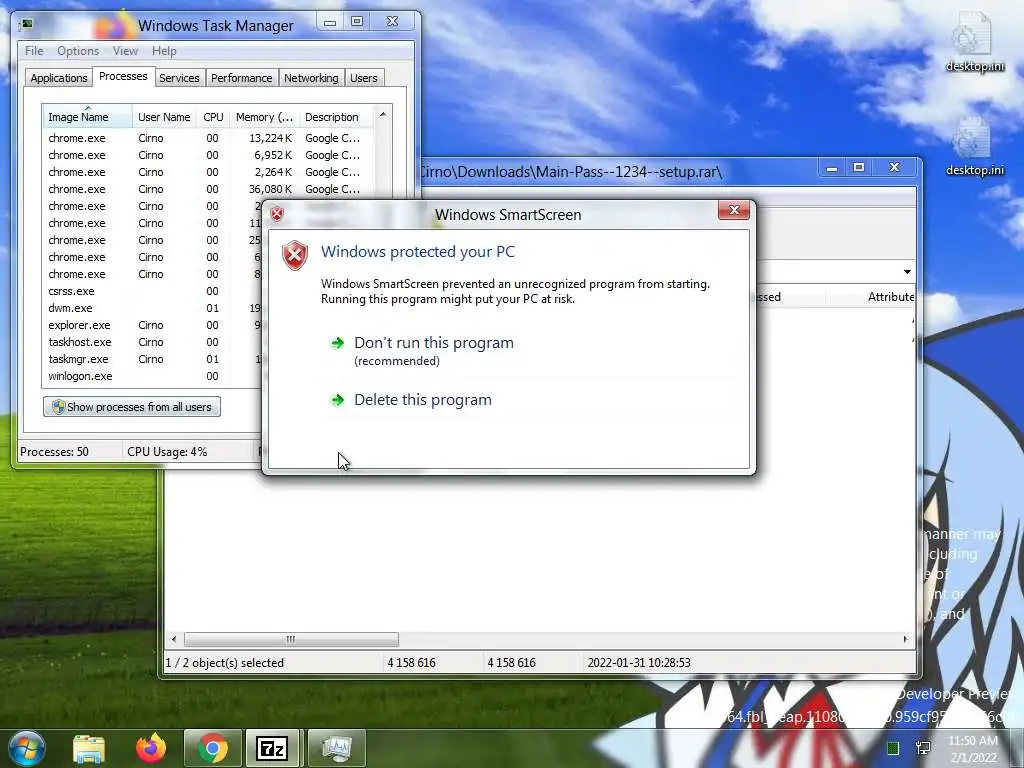Click Show processes from all users
1024x768 pixels.
132,407
